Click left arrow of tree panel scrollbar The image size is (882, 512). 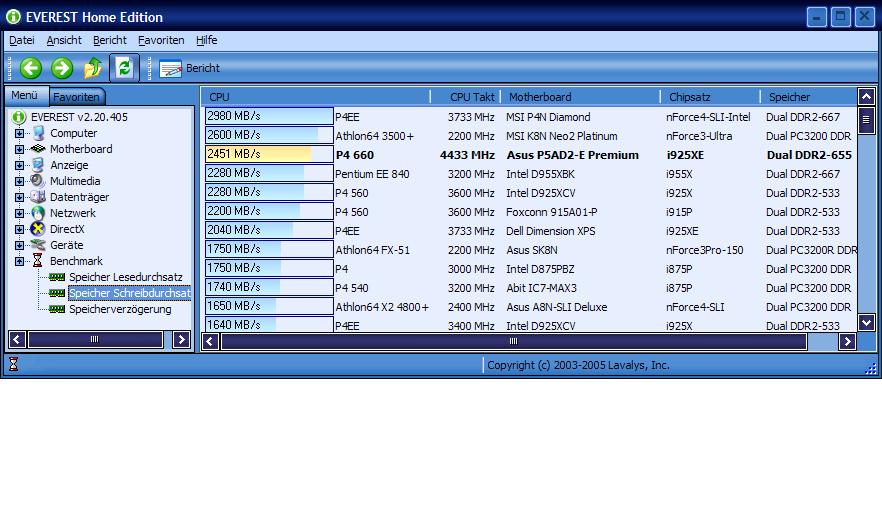[x=17, y=339]
